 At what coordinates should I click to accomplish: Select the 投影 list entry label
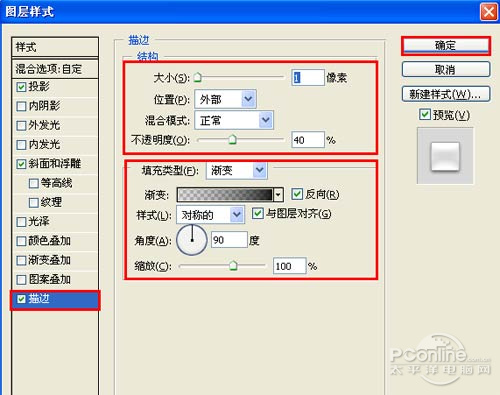click(x=39, y=87)
